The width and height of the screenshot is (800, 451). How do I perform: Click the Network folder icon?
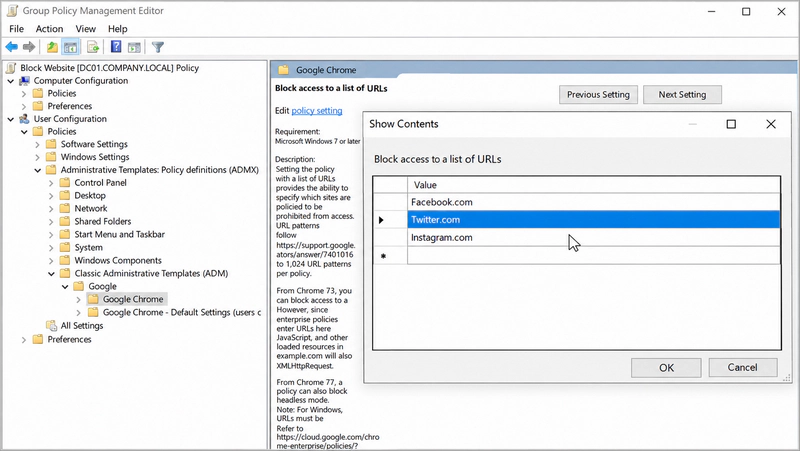(65, 208)
